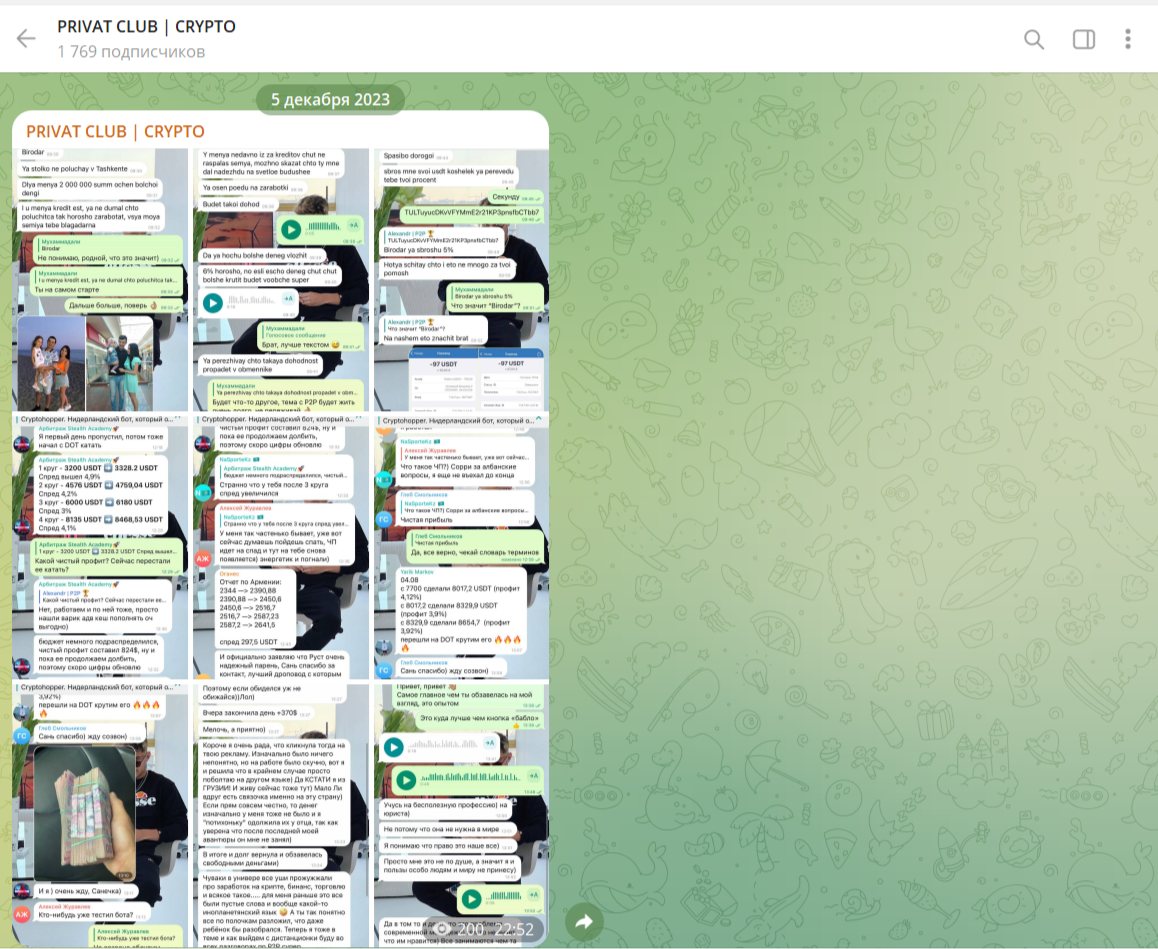Click the '5 декабря 2023' date badge
This screenshot has height=949, width=1158.
tap(330, 100)
